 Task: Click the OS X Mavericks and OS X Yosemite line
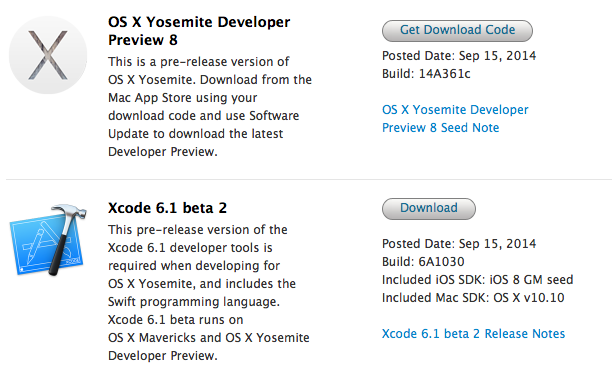pyautogui.click(x=209, y=338)
